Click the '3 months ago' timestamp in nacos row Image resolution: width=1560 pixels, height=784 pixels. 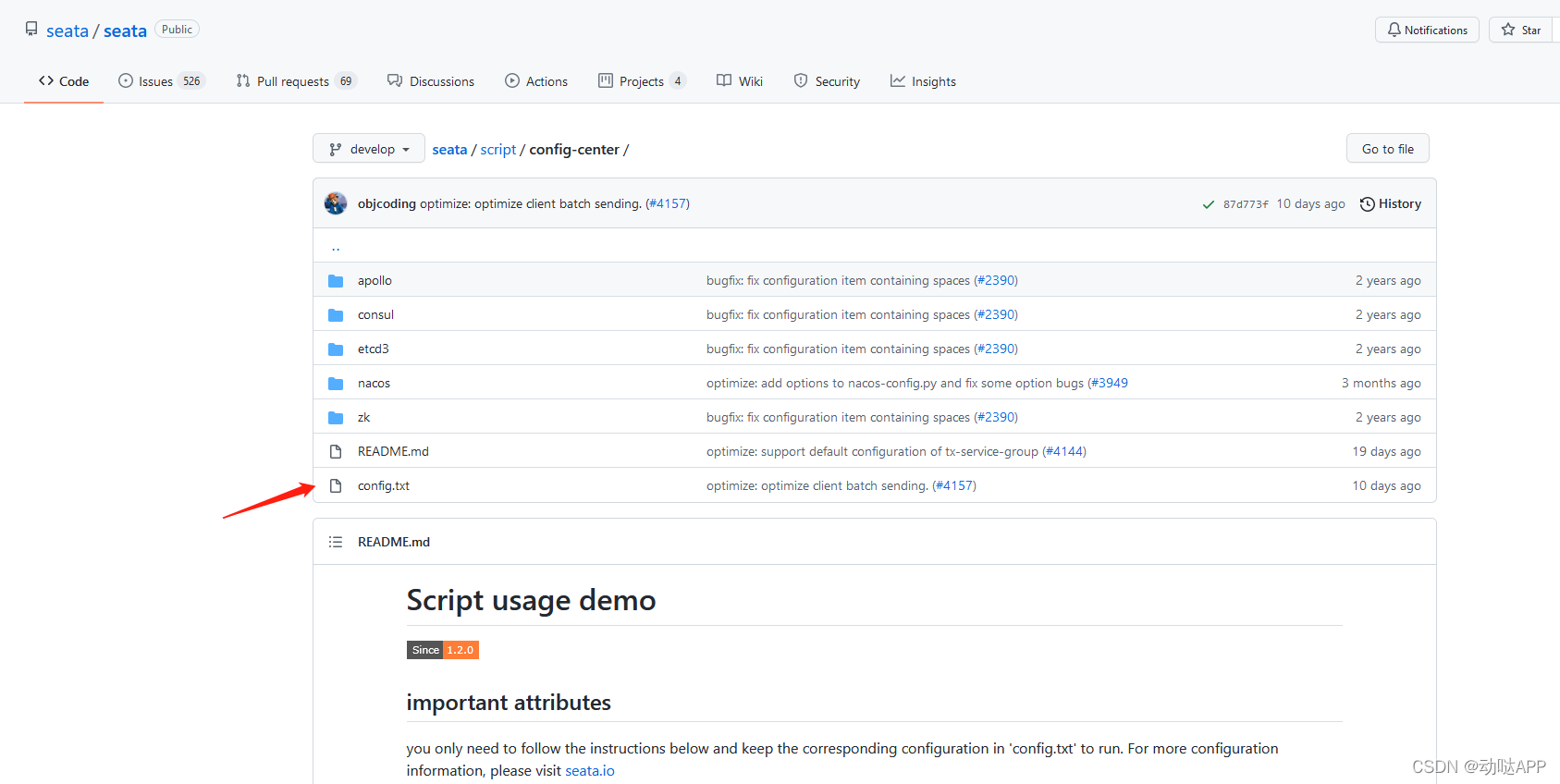[x=1382, y=383]
